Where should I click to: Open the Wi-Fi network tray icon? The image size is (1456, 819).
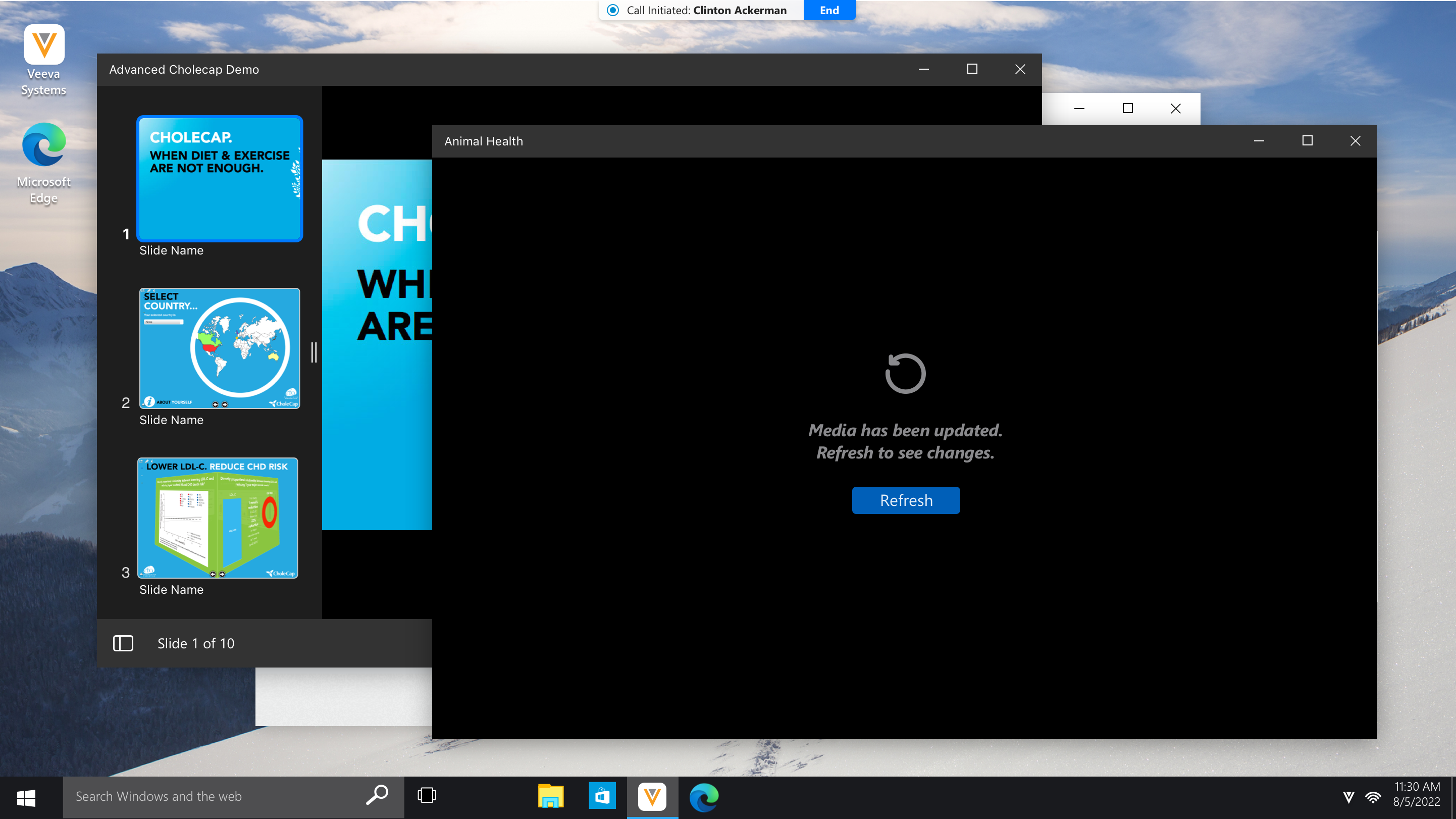pyautogui.click(x=1373, y=797)
